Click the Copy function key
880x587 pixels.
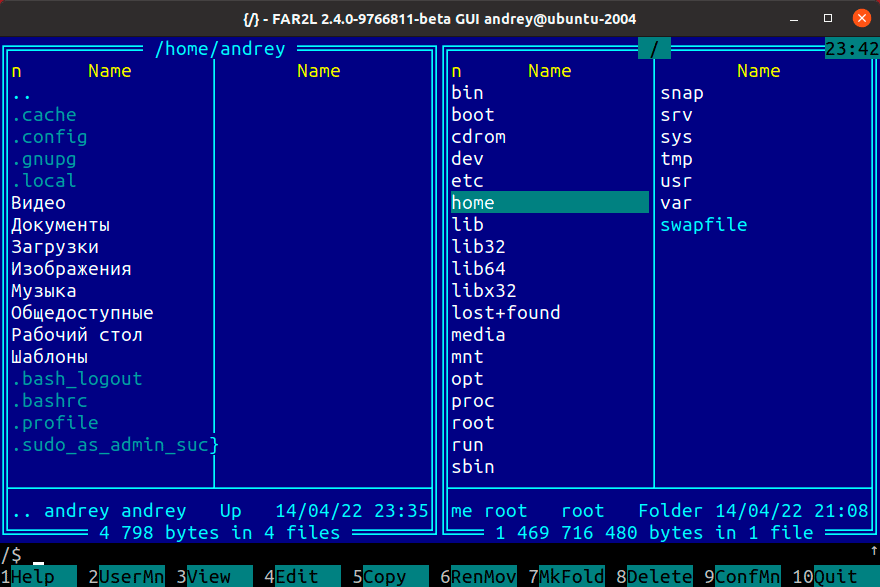pos(385,577)
